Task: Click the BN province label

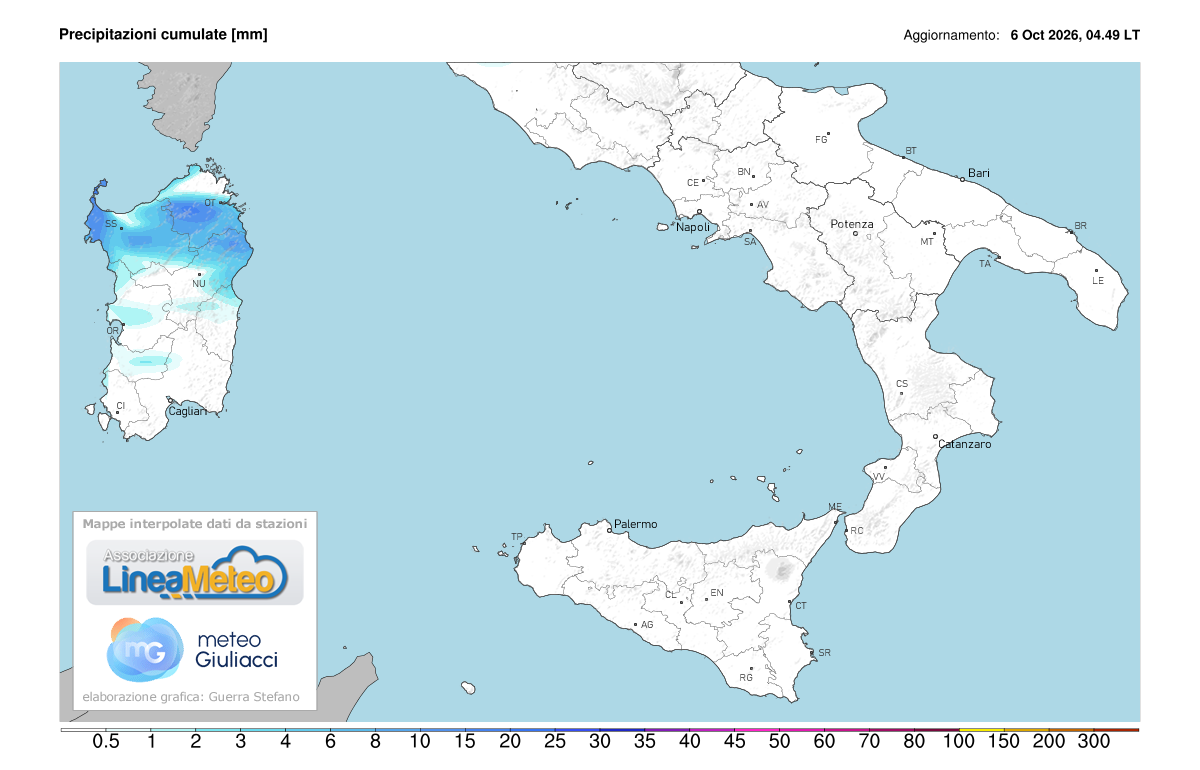Action: (x=744, y=171)
